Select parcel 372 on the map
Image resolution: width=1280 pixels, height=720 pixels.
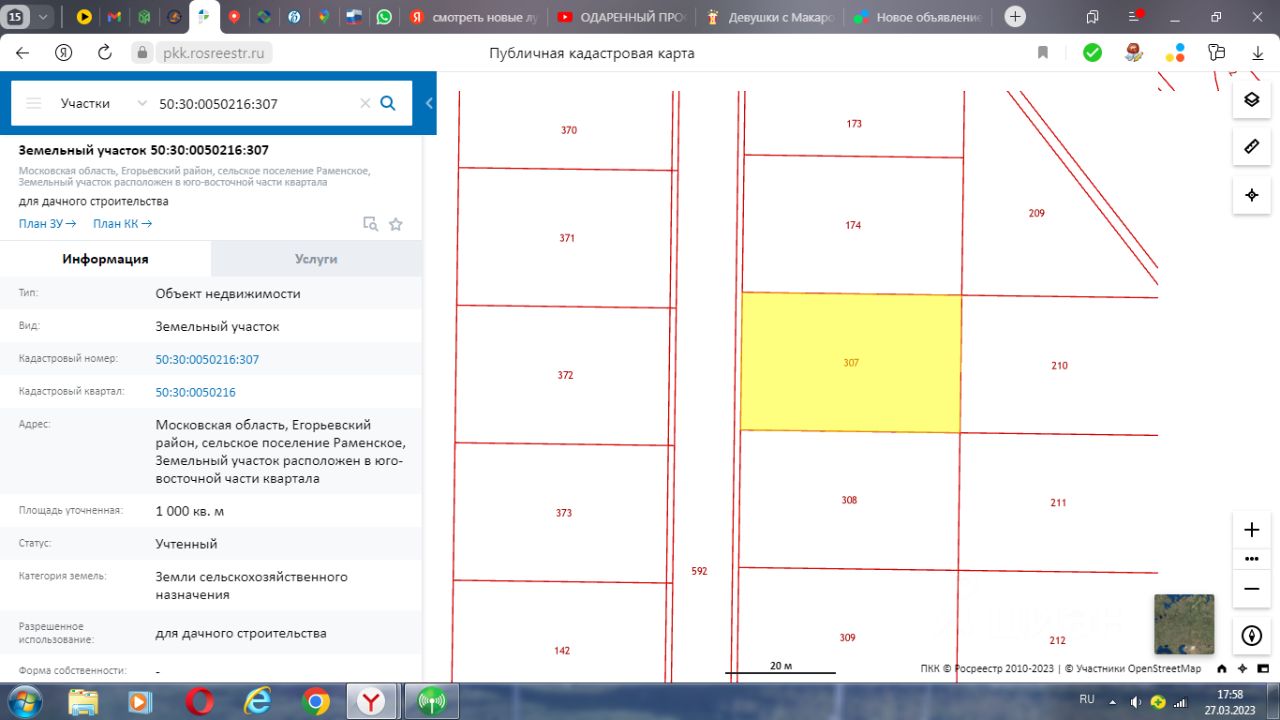coord(565,375)
